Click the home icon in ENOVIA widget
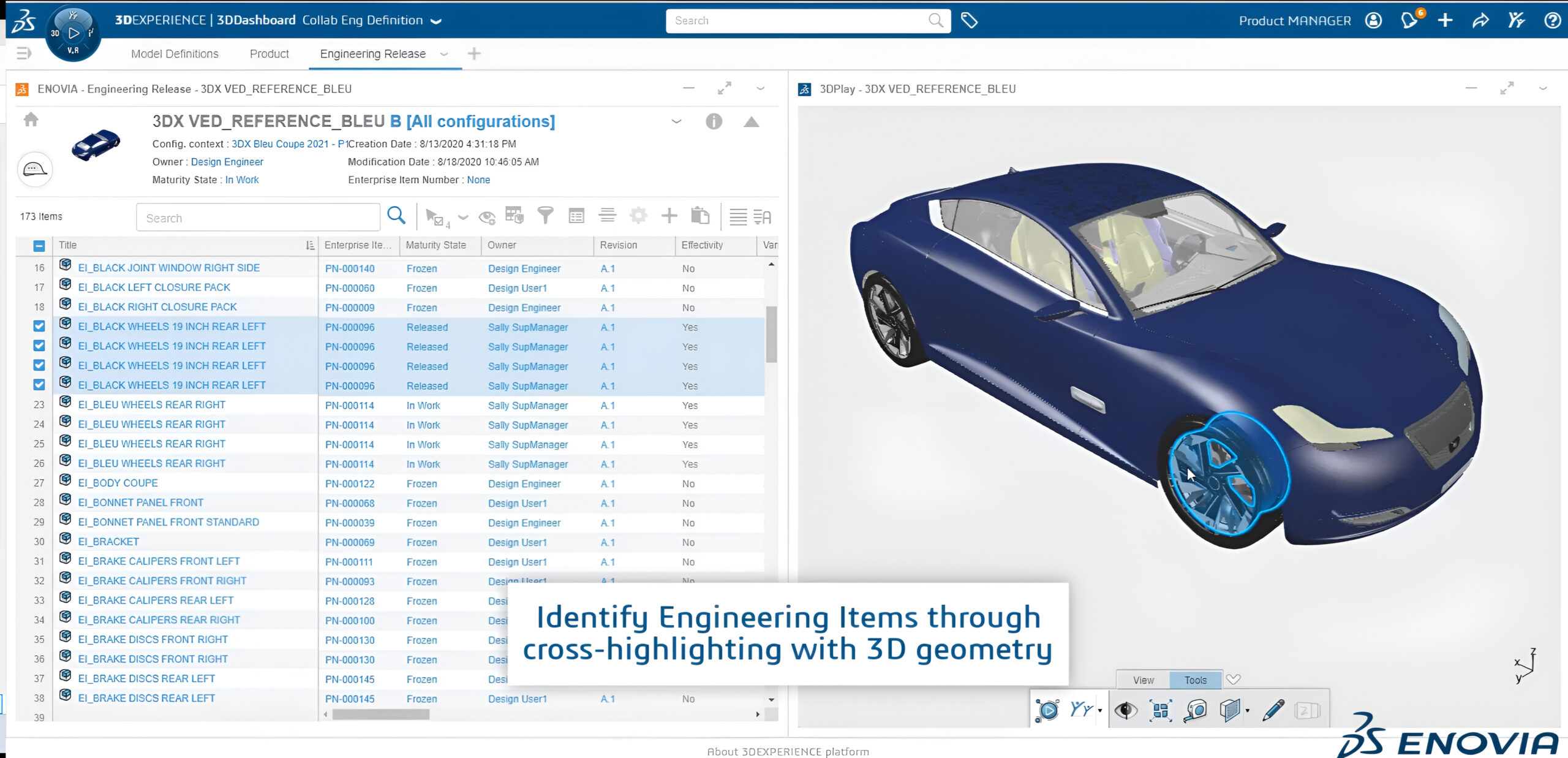 coord(31,119)
